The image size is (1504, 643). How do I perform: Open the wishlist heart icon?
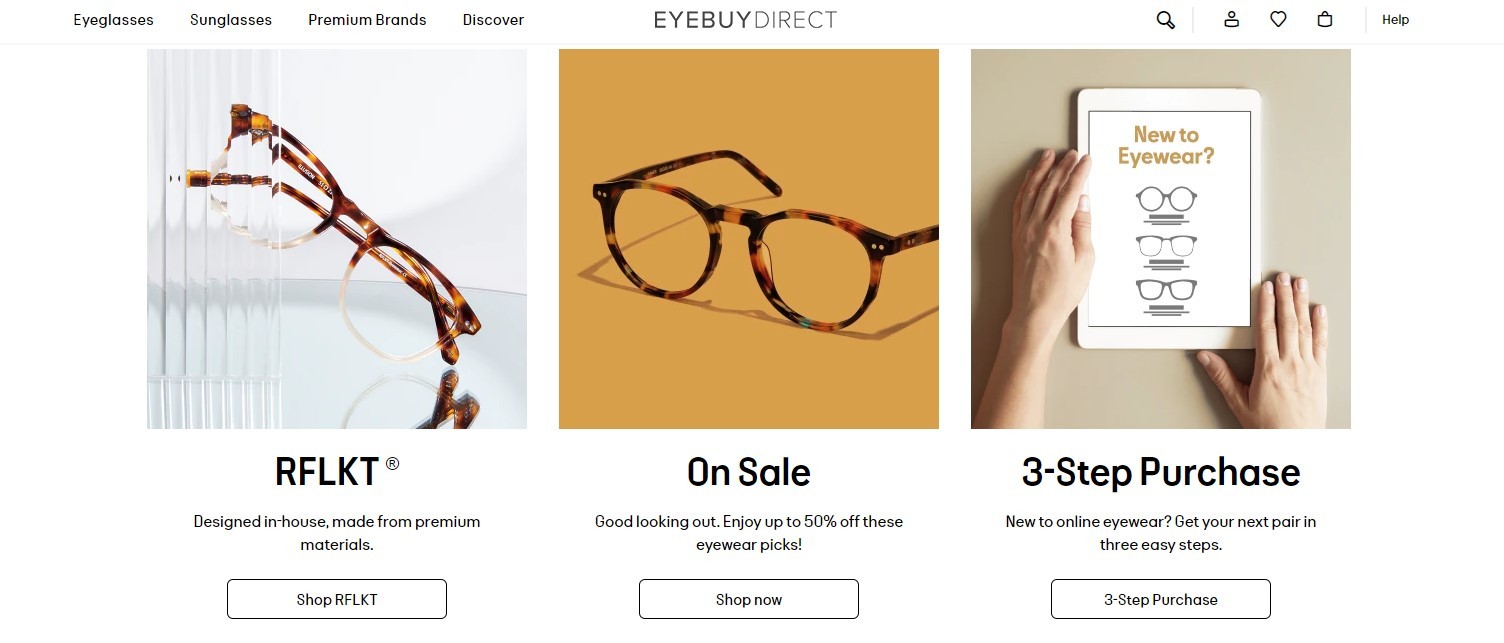pos(1278,19)
